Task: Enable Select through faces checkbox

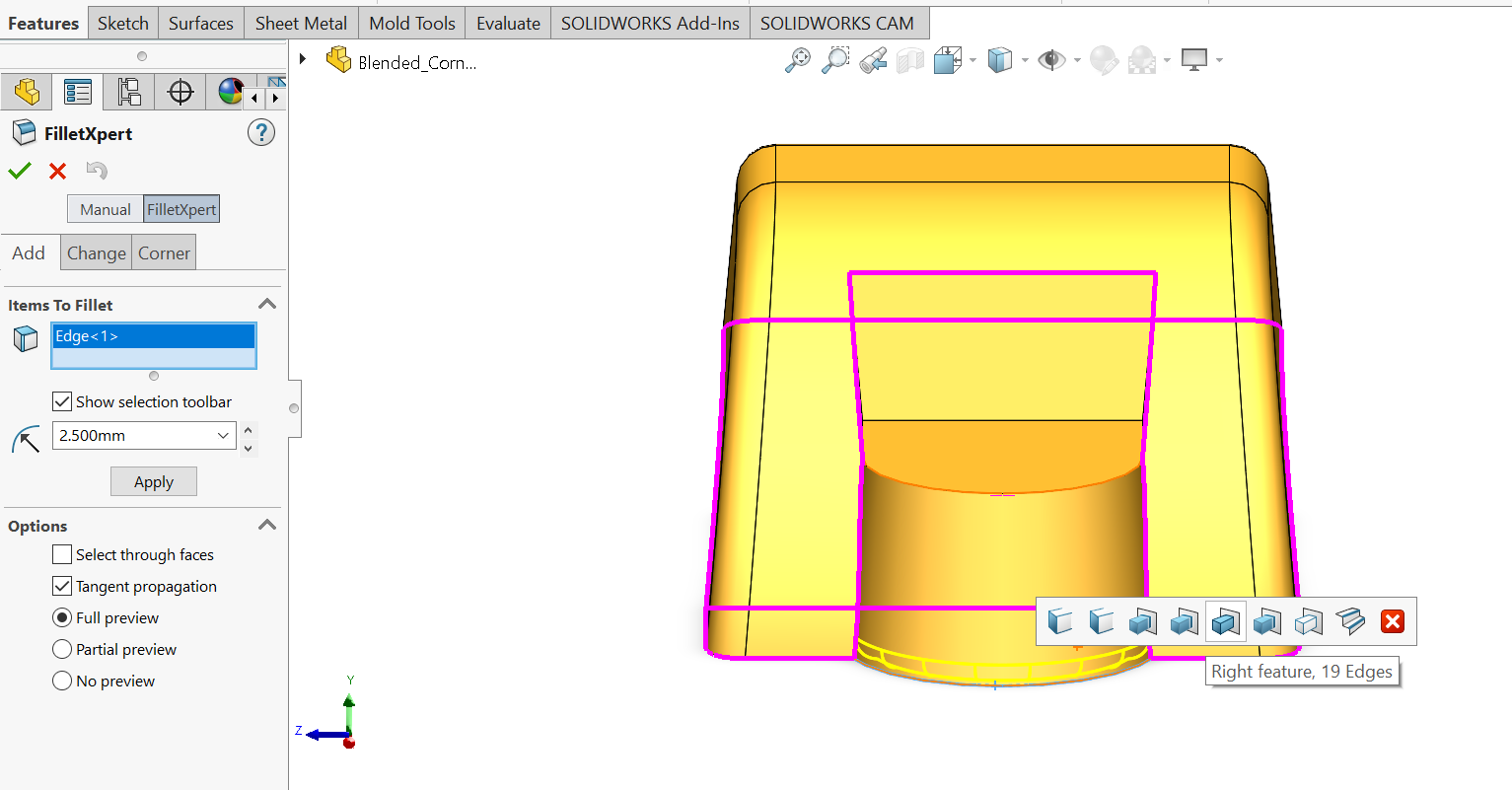Action: tap(62, 554)
